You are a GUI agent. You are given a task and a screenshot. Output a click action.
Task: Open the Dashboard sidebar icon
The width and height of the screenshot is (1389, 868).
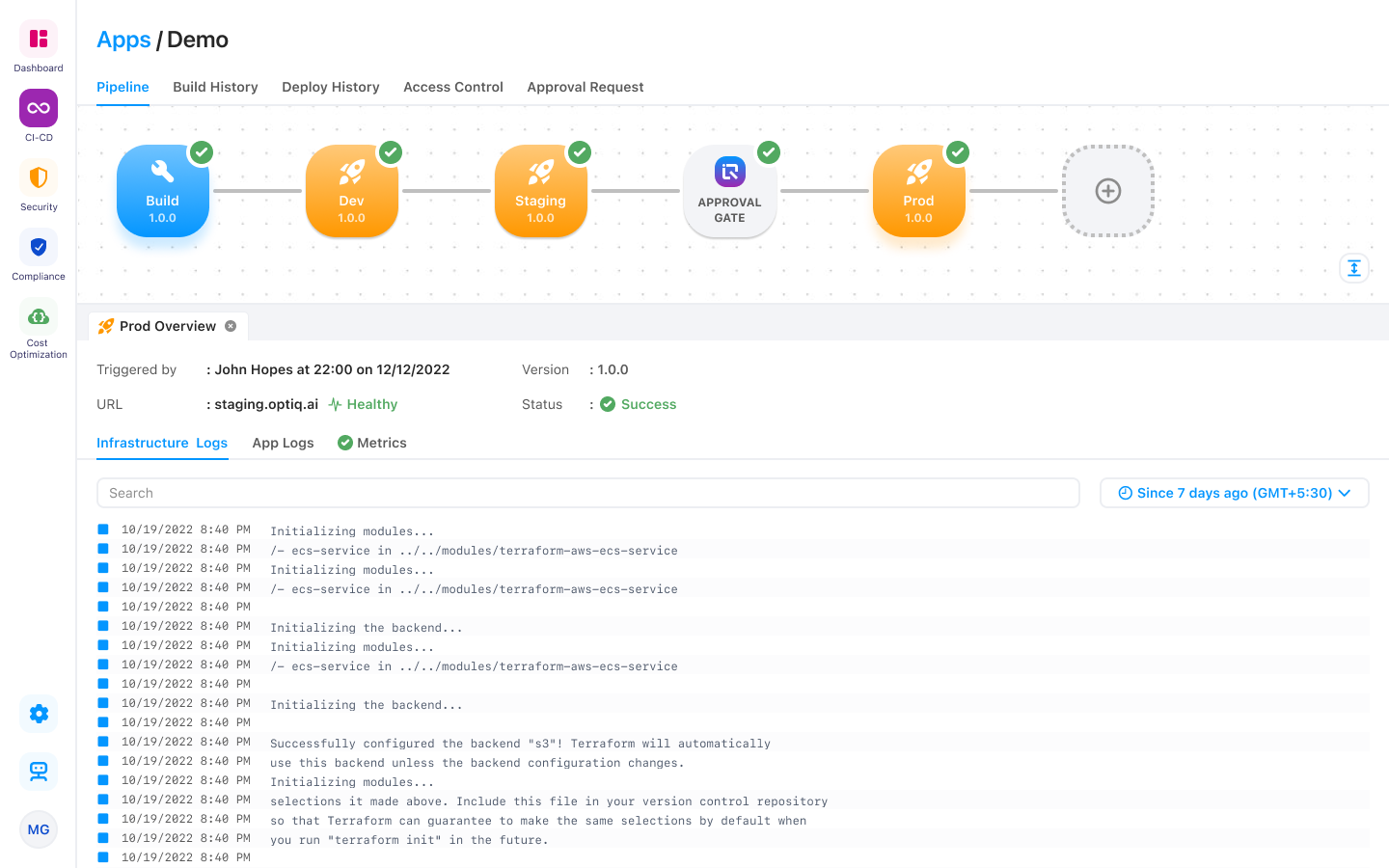39,40
